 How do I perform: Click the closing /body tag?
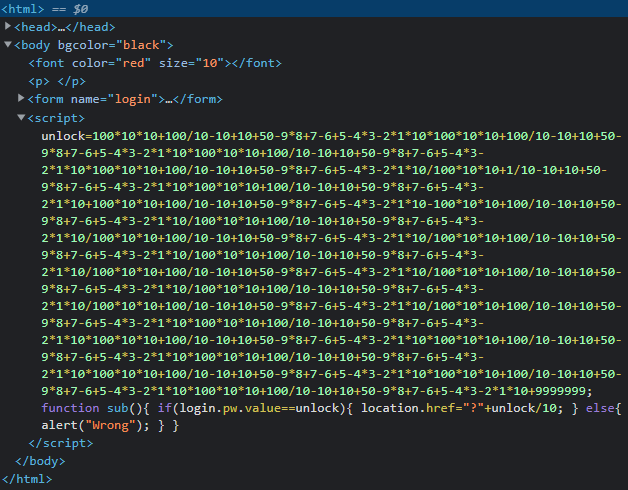pyautogui.click(x=40, y=461)
